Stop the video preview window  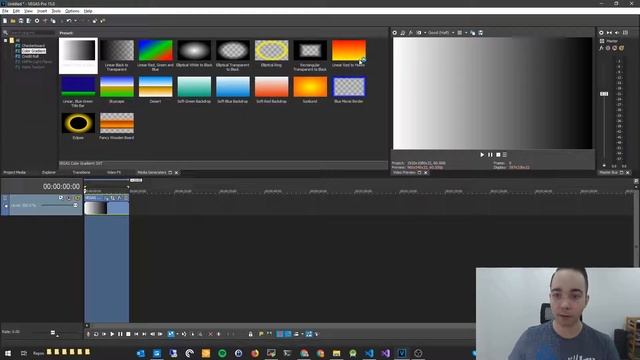498,155
